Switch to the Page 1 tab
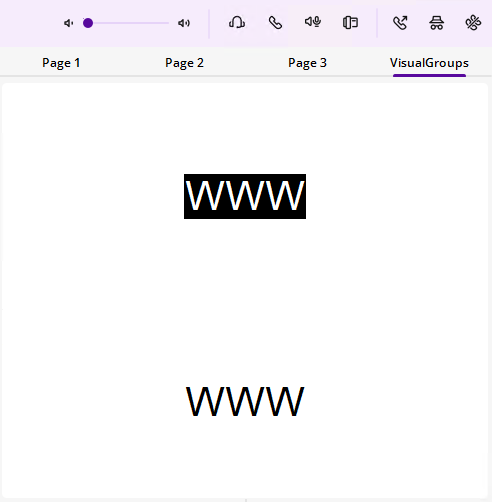The height and width of the screenshot is (502, 492). (x=61, y=63)
